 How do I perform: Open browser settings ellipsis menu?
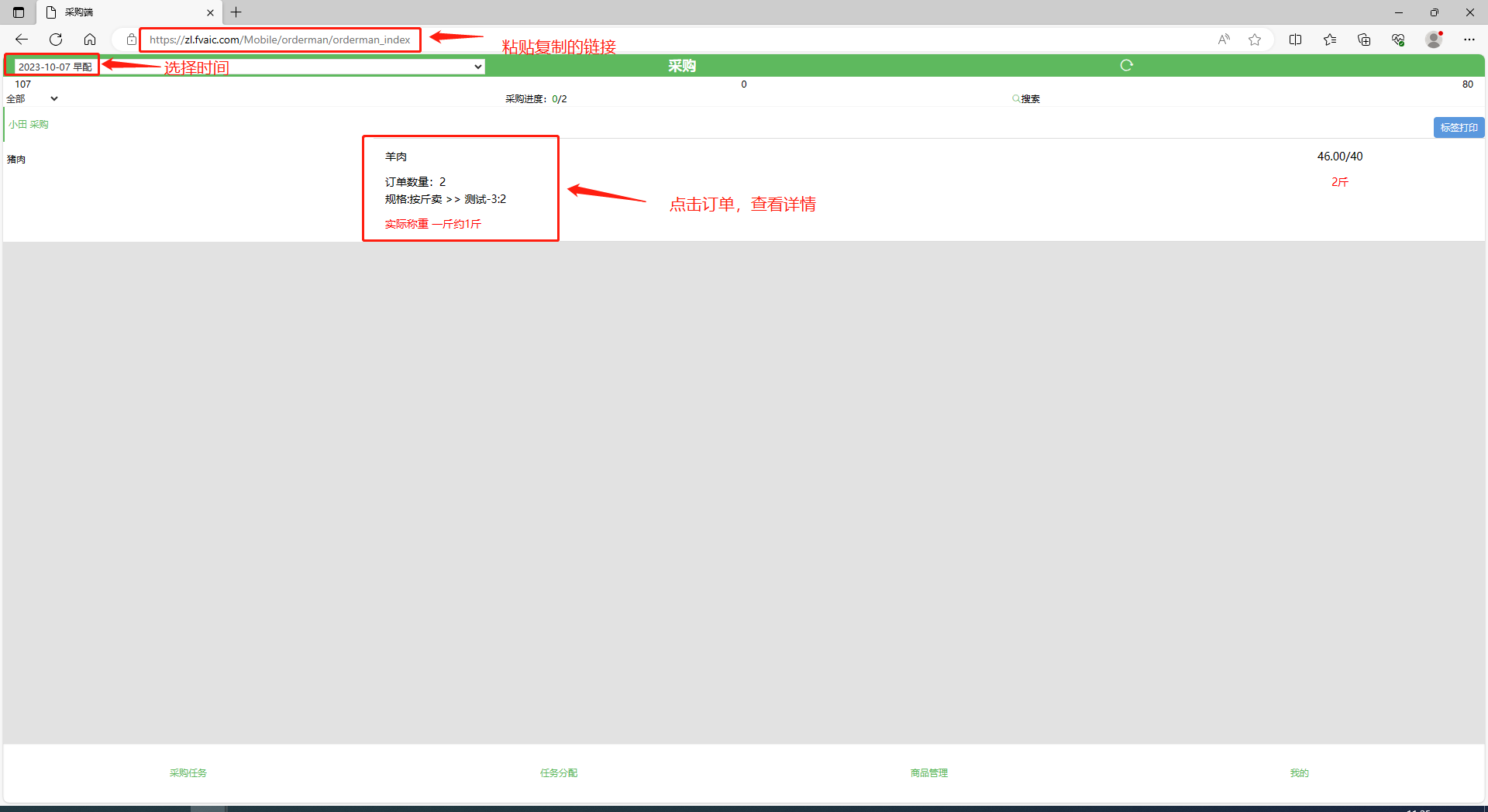click(1469, 40)
